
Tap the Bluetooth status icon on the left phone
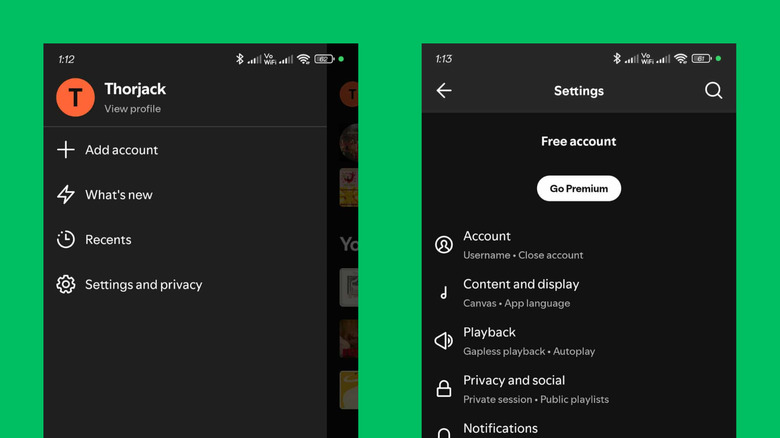240,59
